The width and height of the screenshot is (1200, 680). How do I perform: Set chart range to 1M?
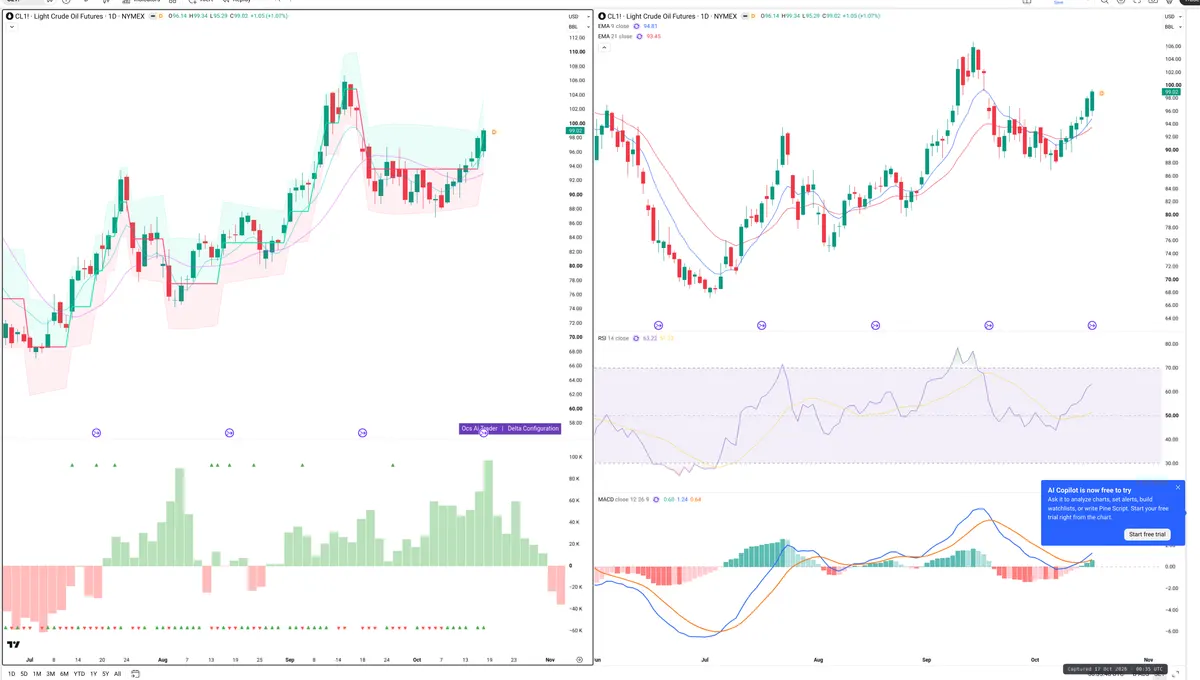(38, 674)
